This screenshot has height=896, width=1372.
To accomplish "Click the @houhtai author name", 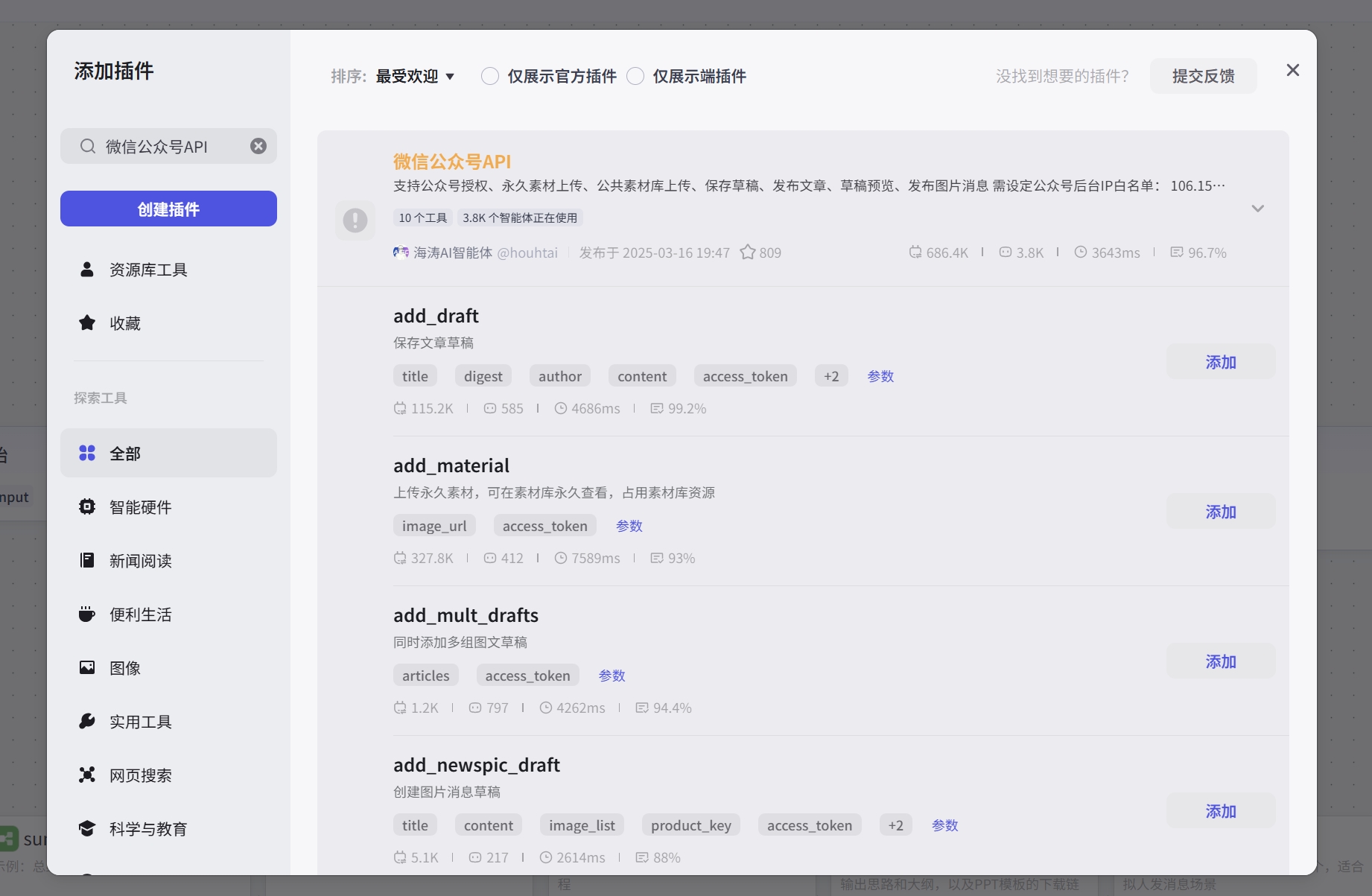I will point(527,252).
